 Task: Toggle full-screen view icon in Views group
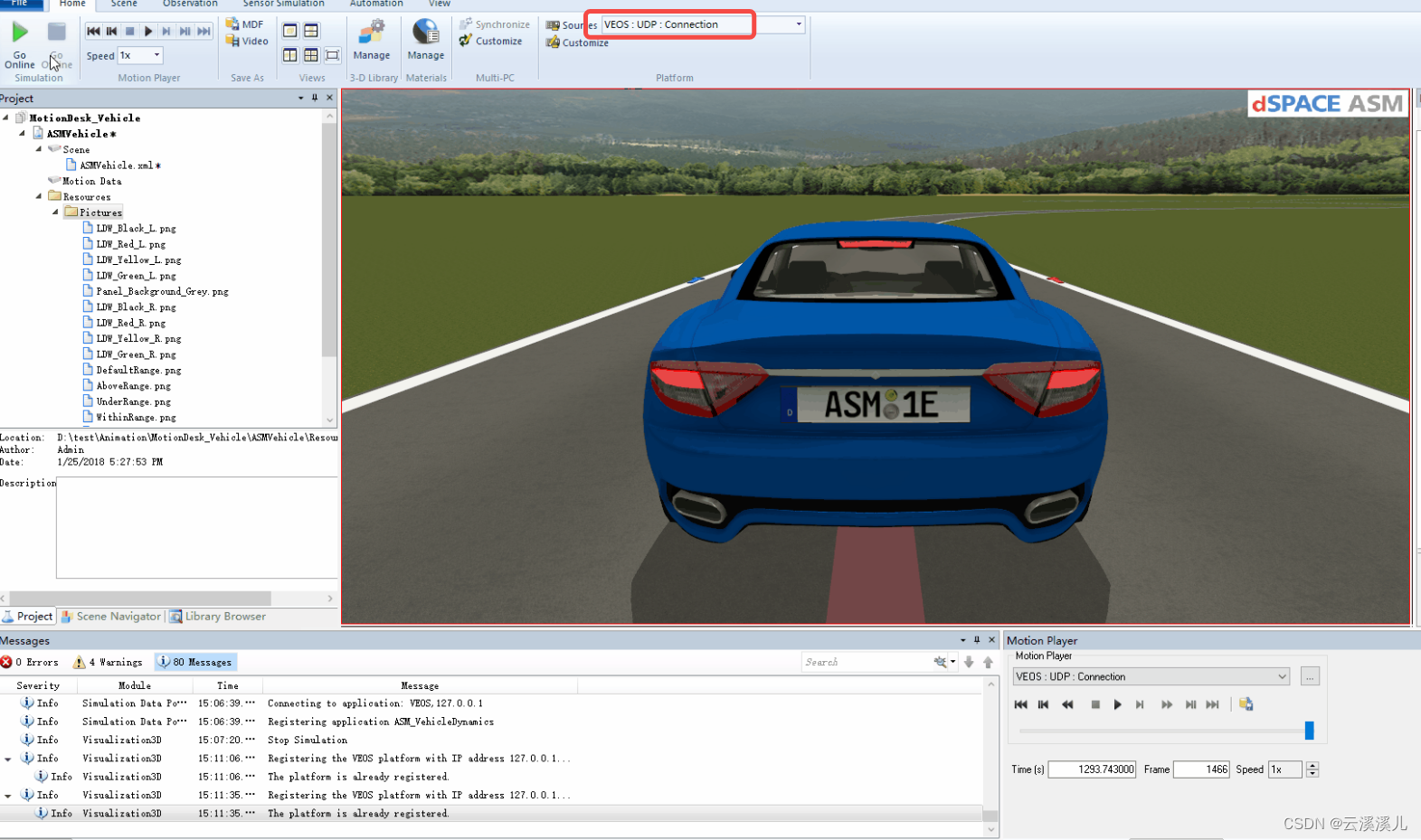333,55
